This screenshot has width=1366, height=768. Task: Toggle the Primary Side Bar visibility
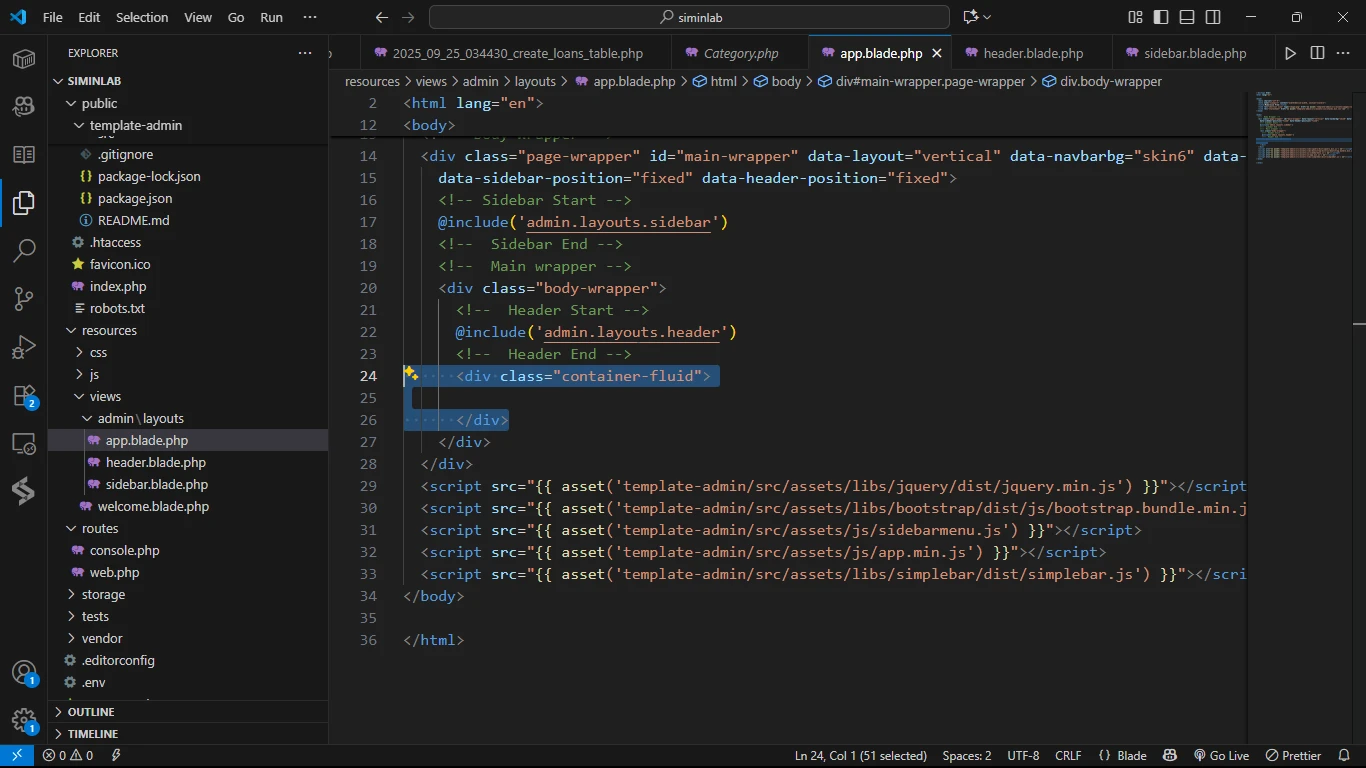1161,17
